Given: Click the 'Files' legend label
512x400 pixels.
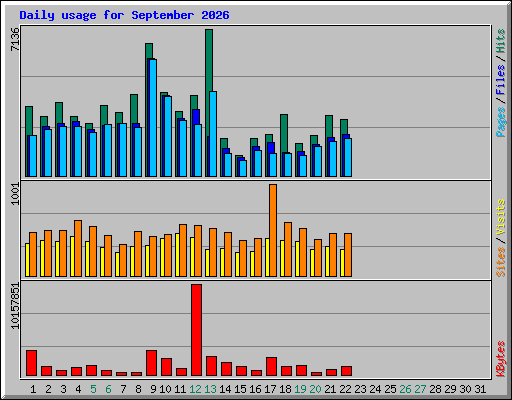Looking at the screenshot, I should 501,79.
